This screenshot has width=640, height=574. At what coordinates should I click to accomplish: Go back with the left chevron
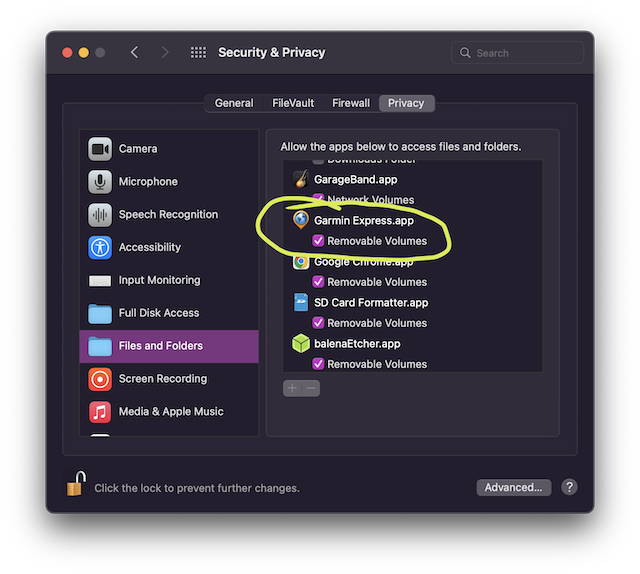135,52
